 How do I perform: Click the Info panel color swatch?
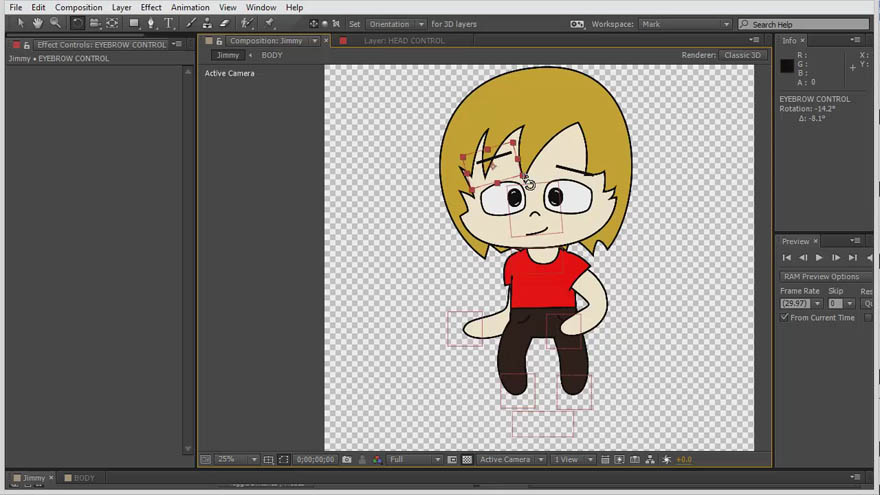point(787,66)
